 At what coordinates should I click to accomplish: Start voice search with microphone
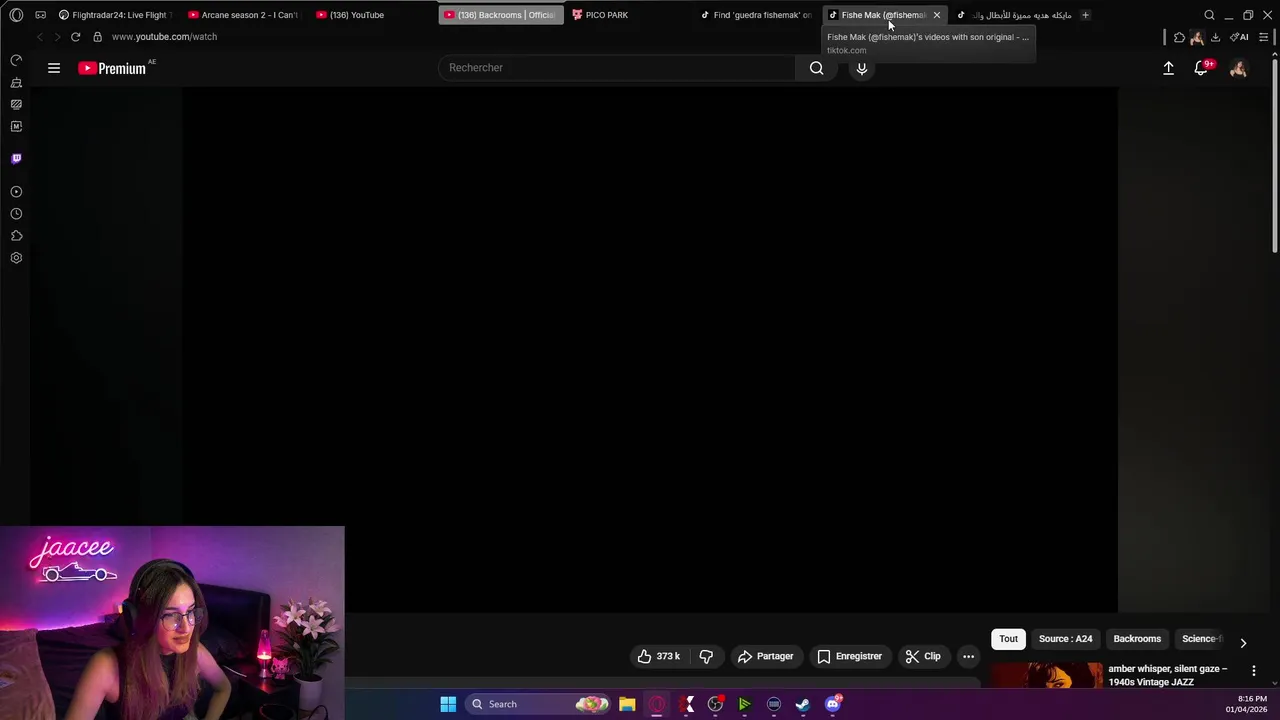(862, 68)
